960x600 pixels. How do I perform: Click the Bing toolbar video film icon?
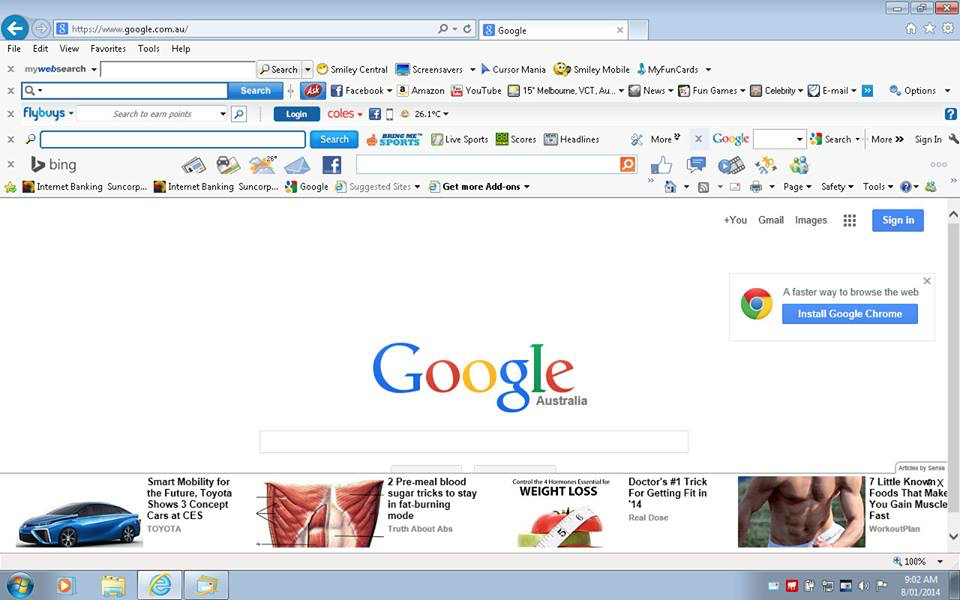[x=731, y=165]
